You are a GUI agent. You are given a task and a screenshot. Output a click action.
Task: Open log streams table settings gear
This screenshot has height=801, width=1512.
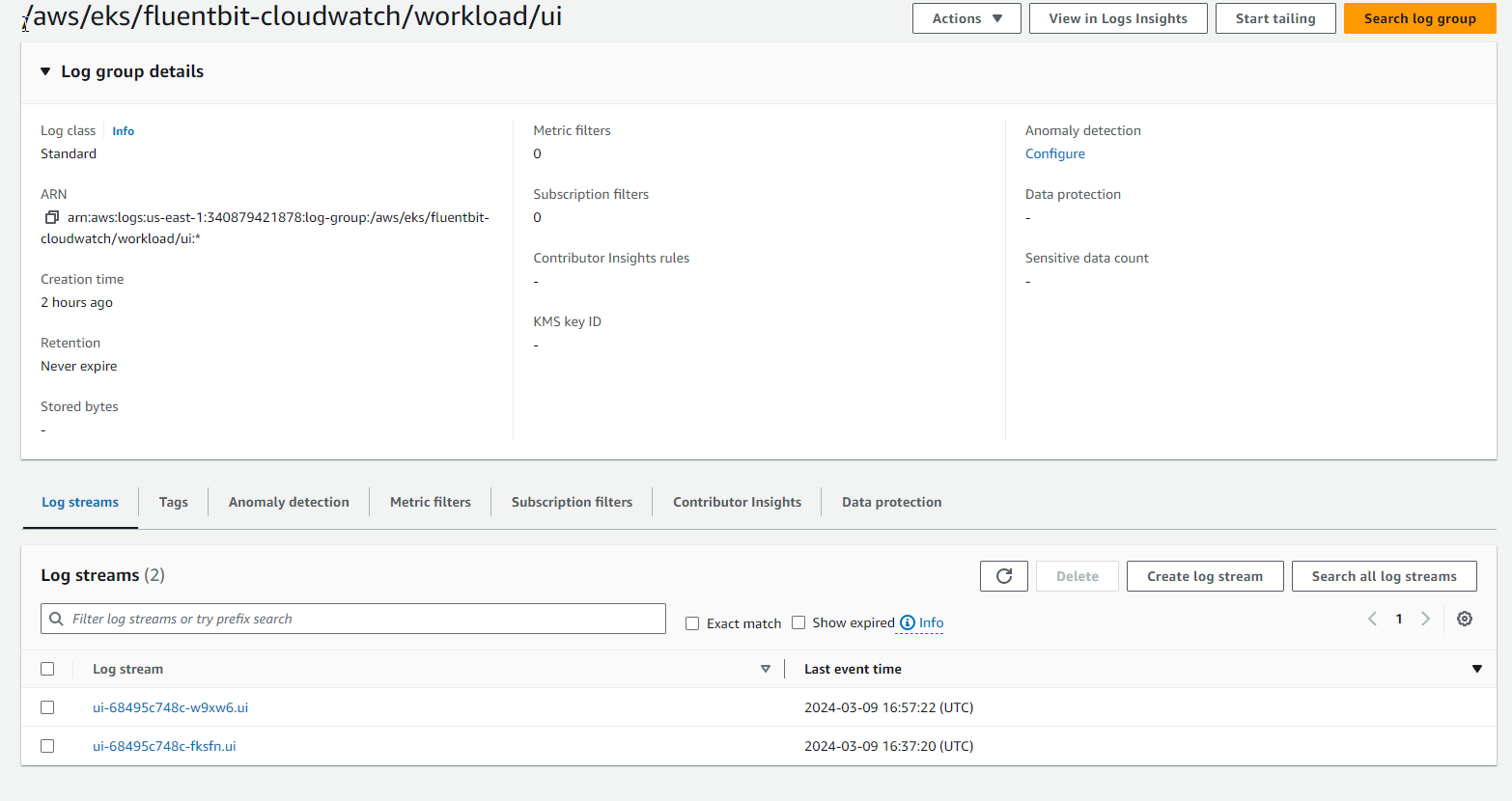(1465, 619)
